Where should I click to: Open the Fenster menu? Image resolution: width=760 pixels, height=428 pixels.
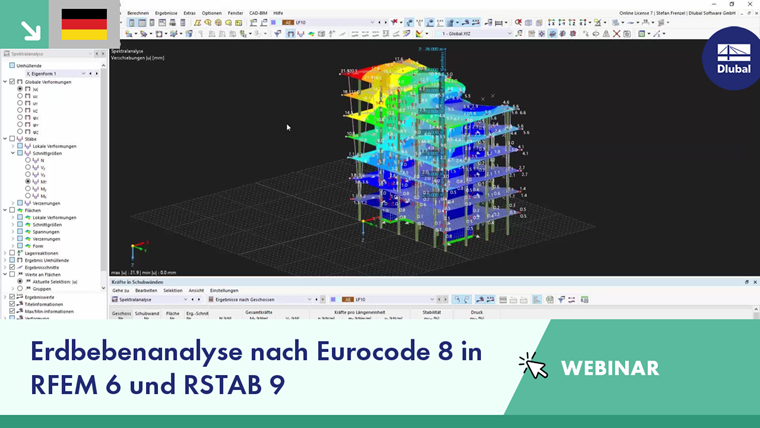pyautogui.click(x=236, y=13)
